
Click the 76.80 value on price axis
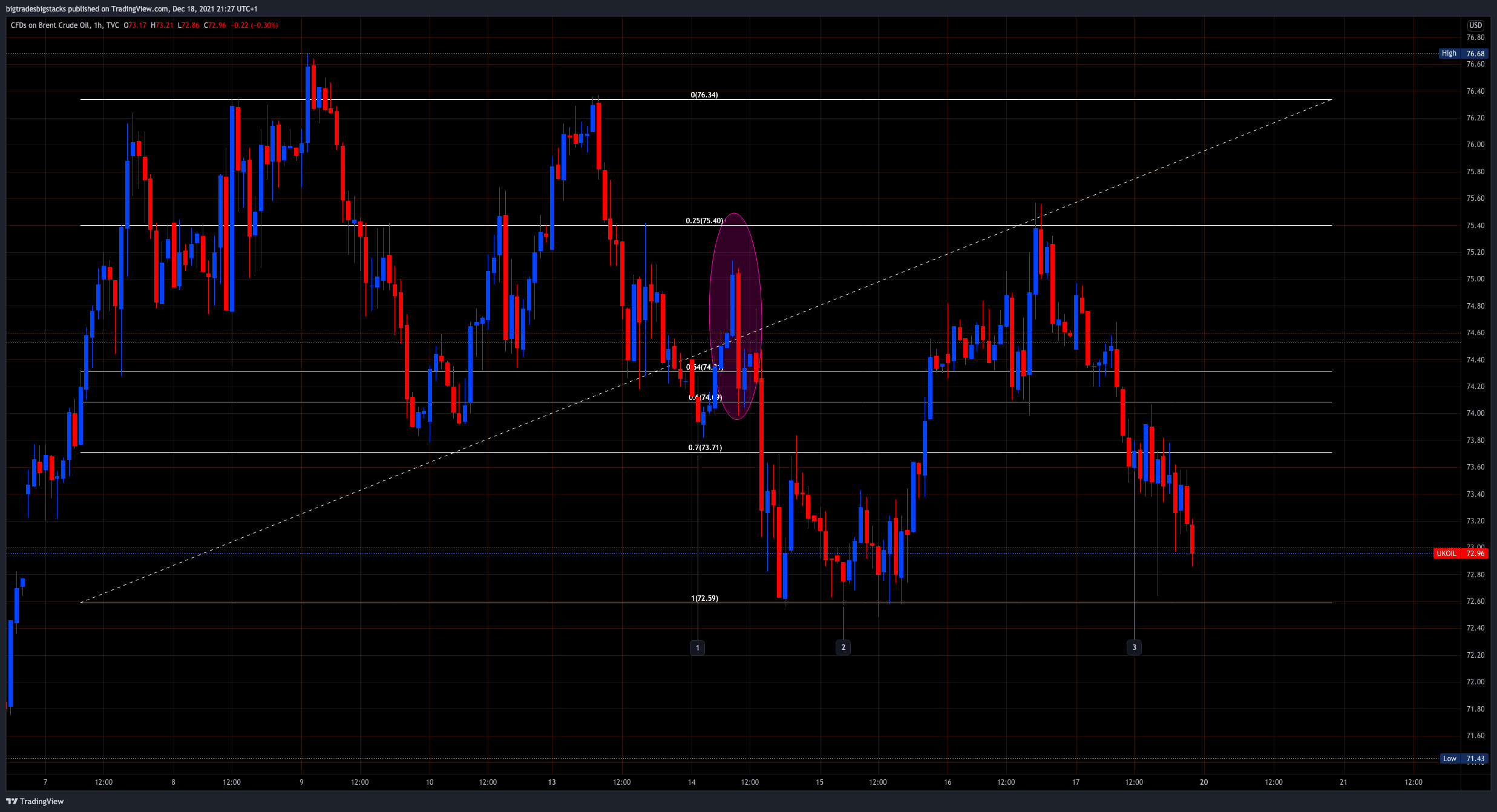1475,38
